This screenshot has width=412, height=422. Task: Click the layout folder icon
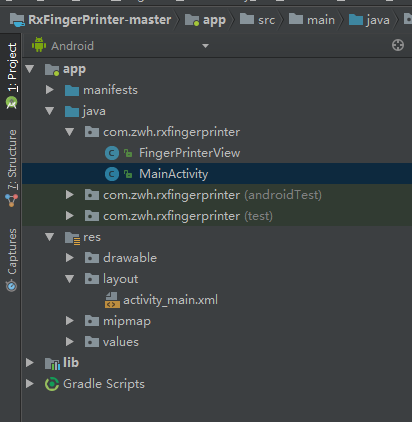point(92,279)
